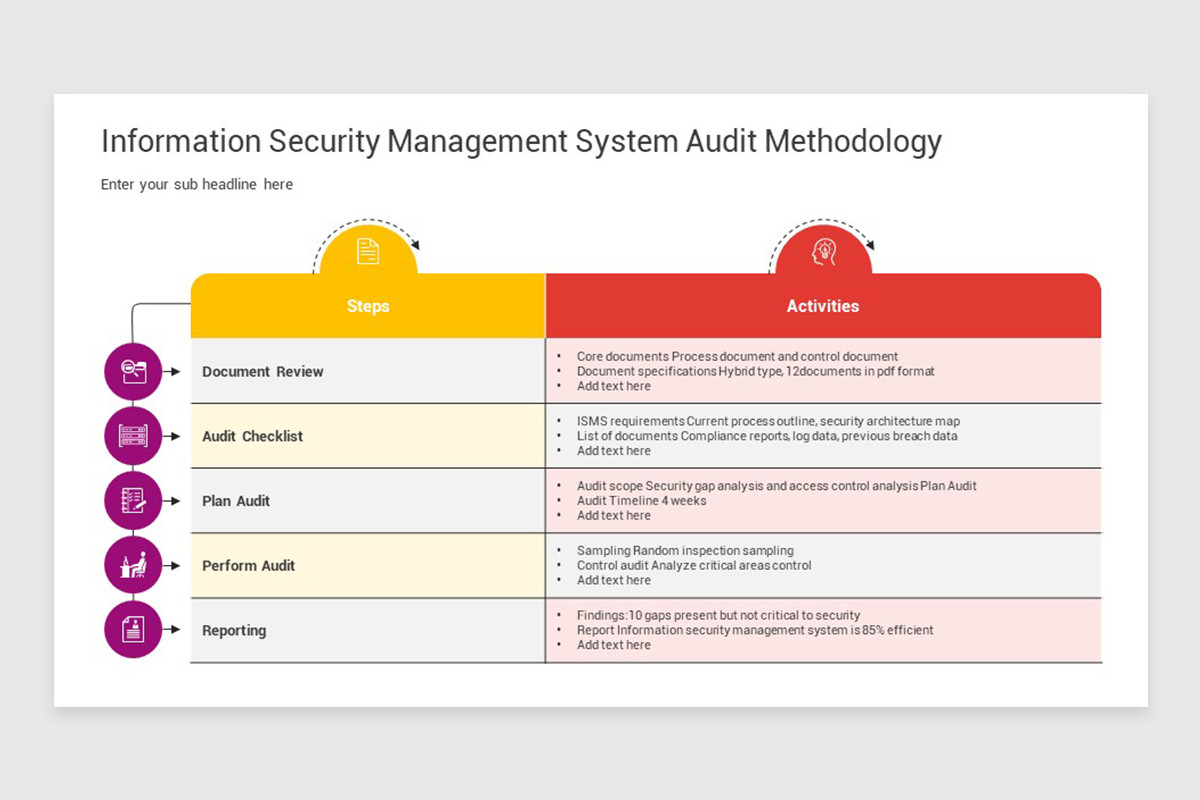Click the 'Audit Timeline 4 weeks' bullet
Image resolution: width=1200 pixels, height=800 pixels.
pos(641,501)
